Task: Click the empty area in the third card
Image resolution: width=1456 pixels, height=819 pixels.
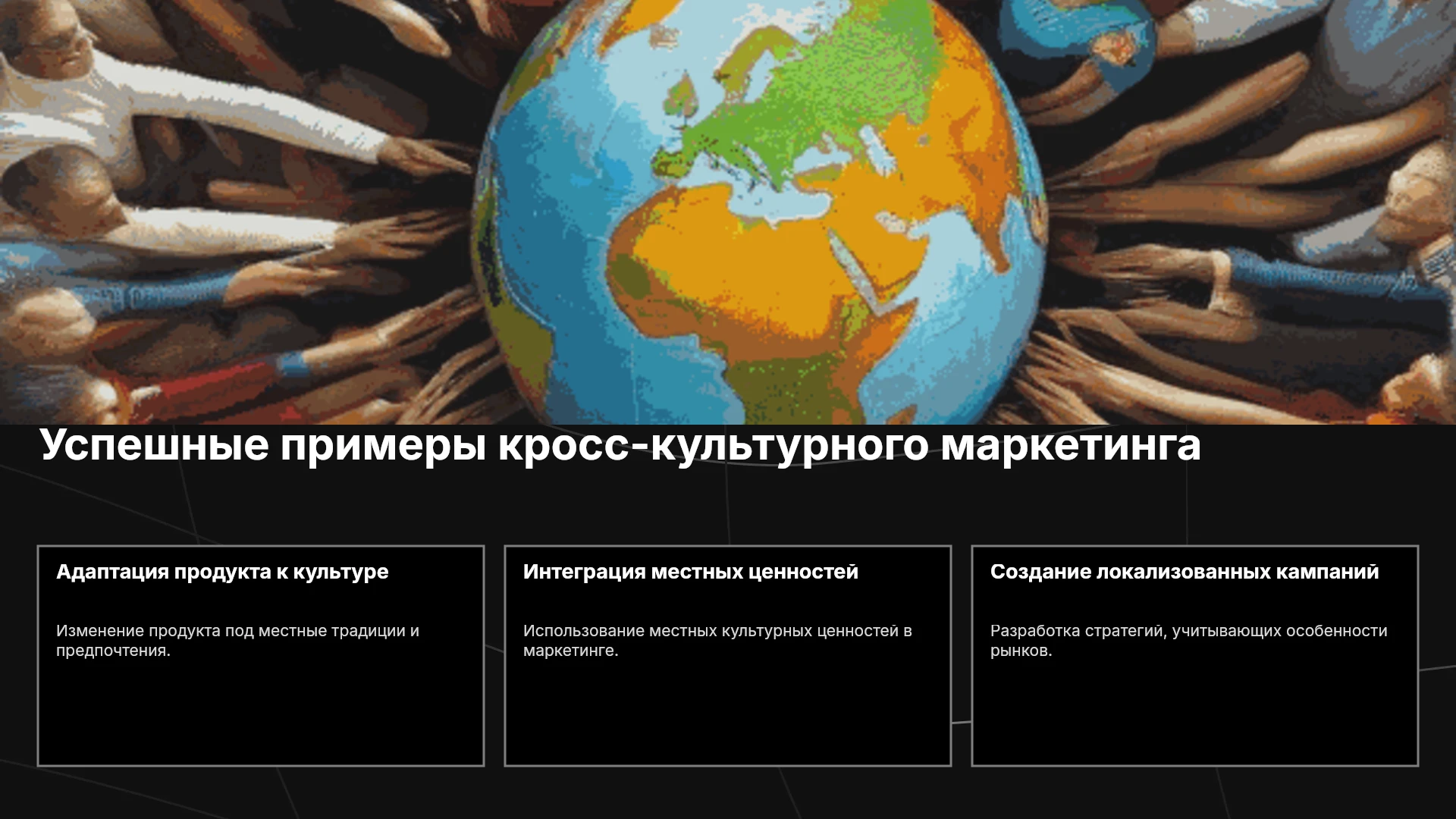Action: (1195, 713)
